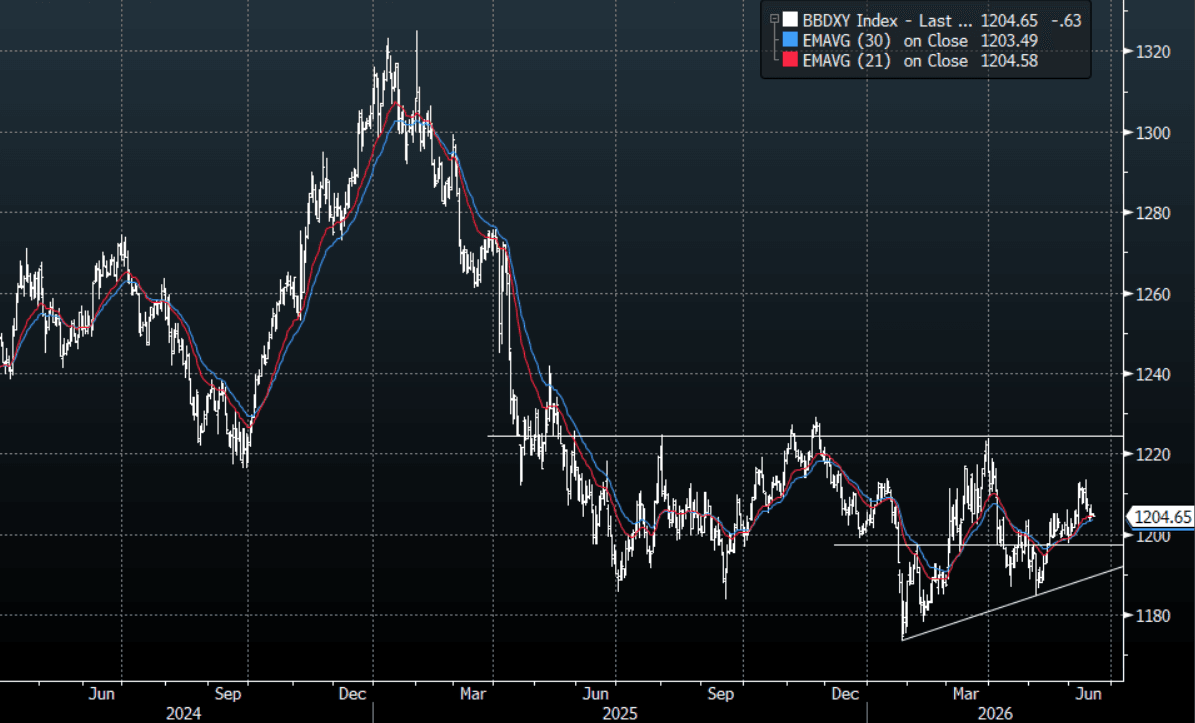Click the white BBDXY Index color swatch
This screenshot has height=723, width=1195.
pos(790,21)
